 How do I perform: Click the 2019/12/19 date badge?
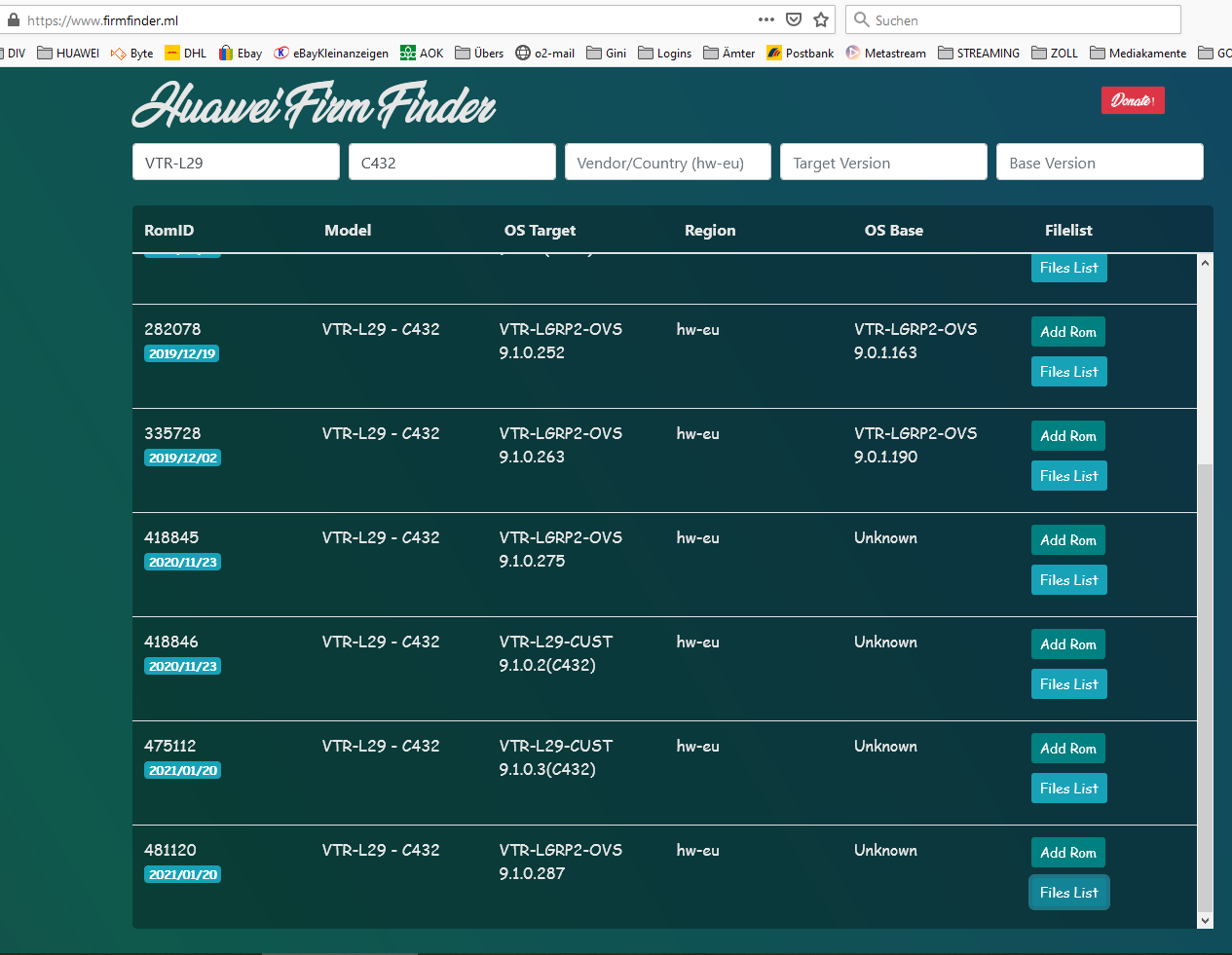click(x=182, y=353)
